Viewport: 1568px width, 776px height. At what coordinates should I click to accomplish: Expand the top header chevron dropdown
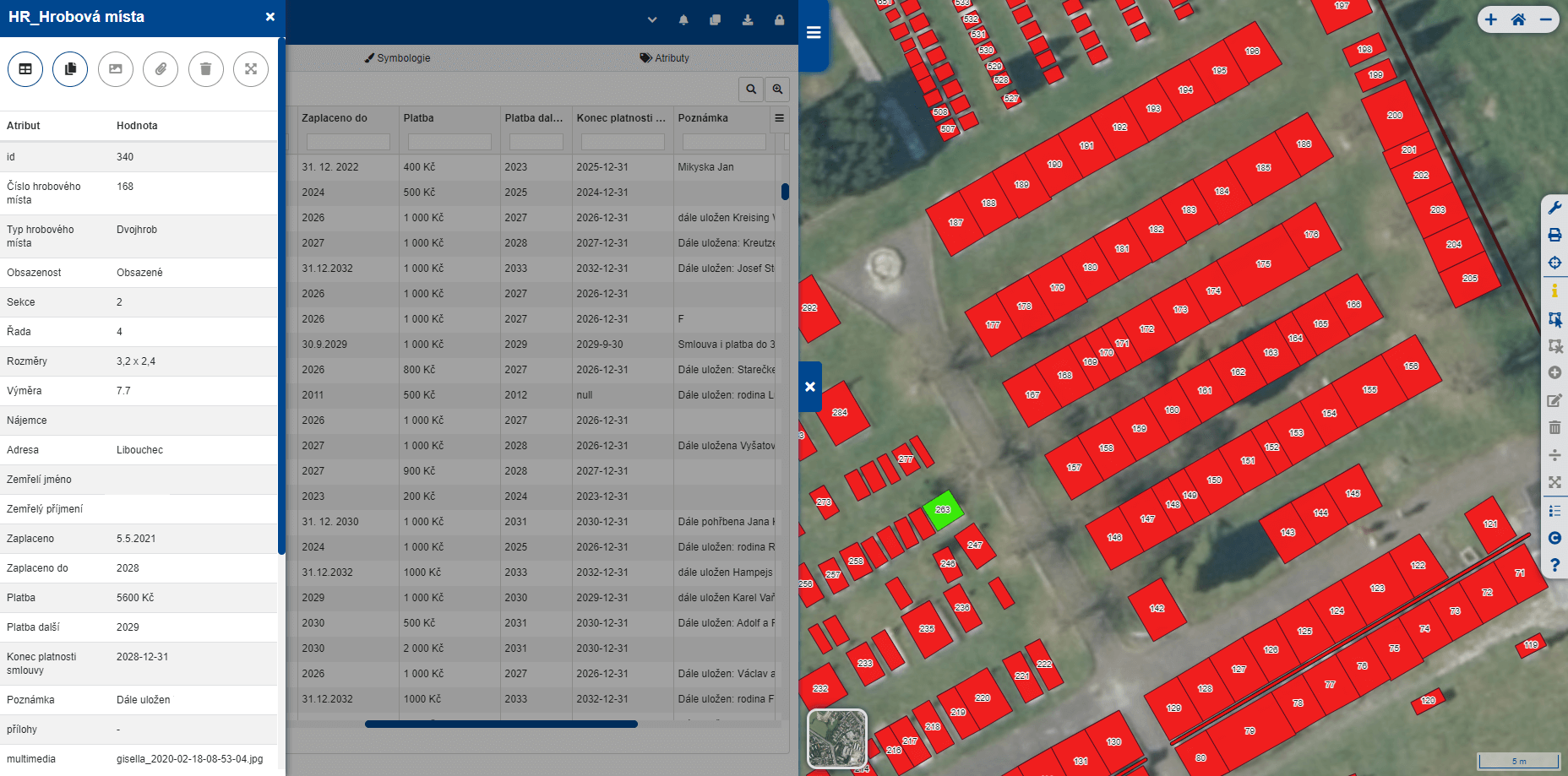click(x=652, y=20)
